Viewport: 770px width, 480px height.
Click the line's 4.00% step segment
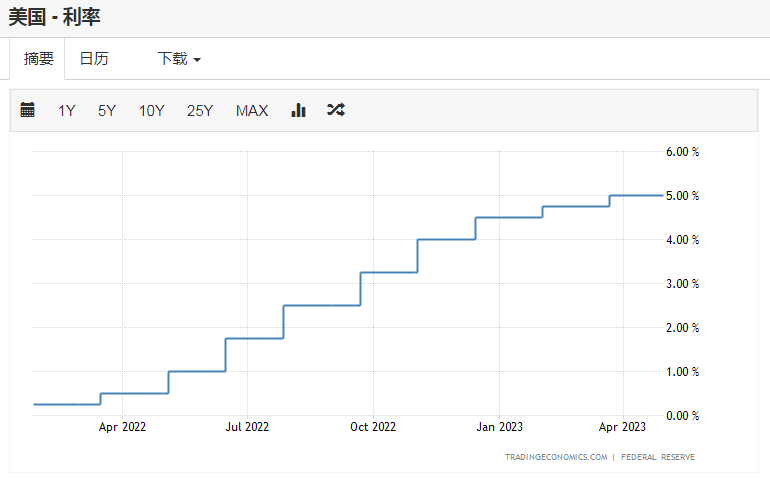click(x=445, y=240)
